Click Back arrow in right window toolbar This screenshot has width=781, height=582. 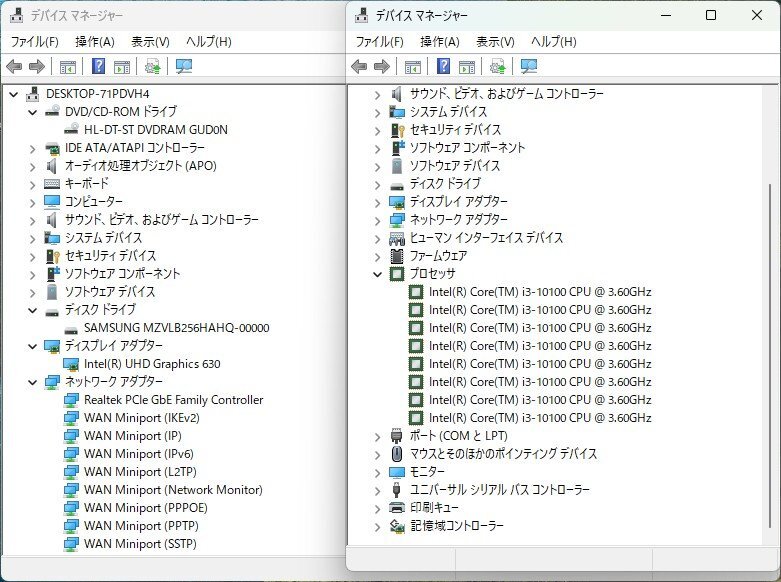(x=359, y=66)
